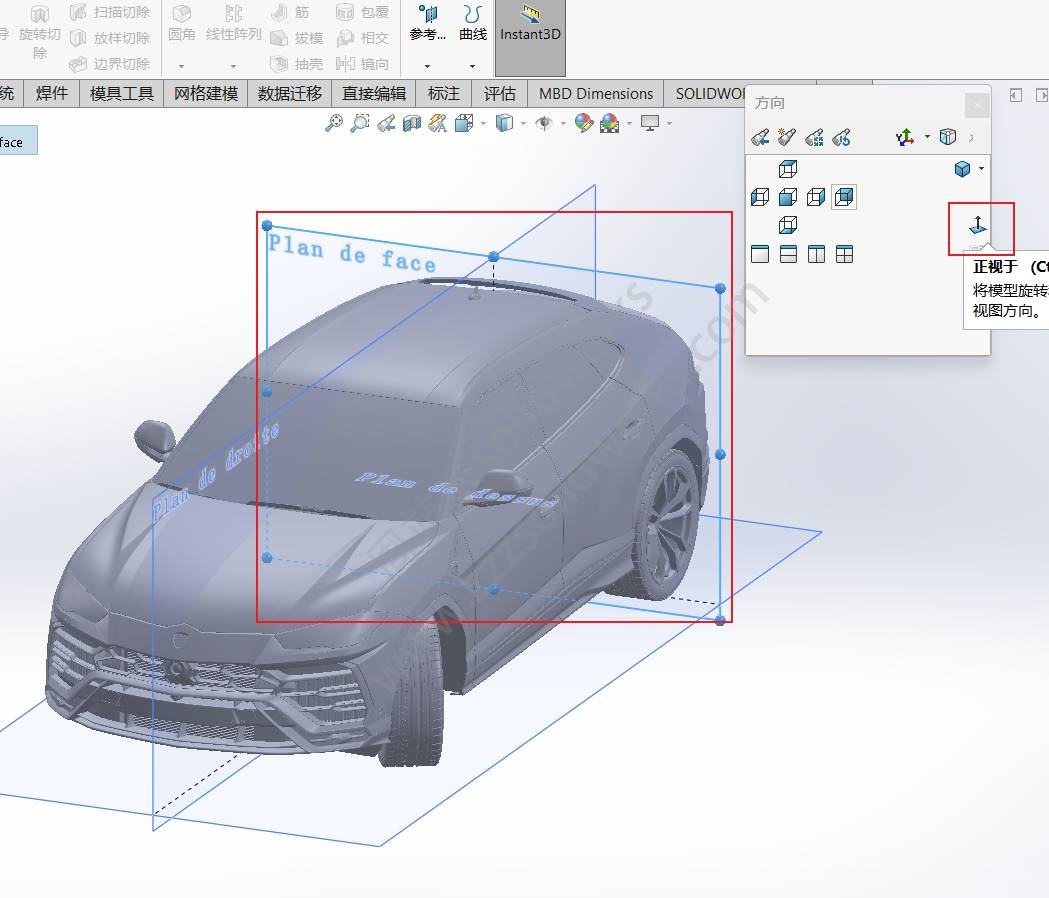Open the 数据迁移 tab

290,94
